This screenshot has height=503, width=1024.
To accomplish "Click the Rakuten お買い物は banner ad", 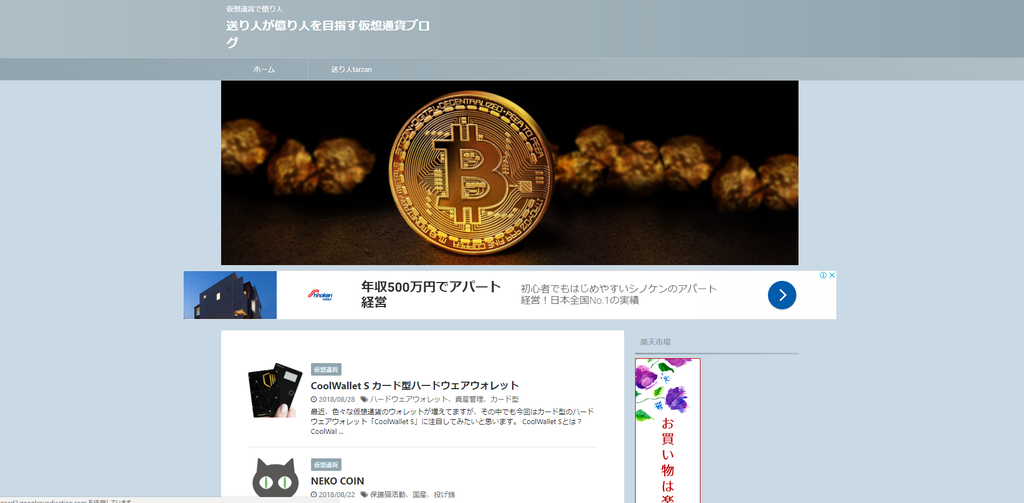I will click(667, 430).
